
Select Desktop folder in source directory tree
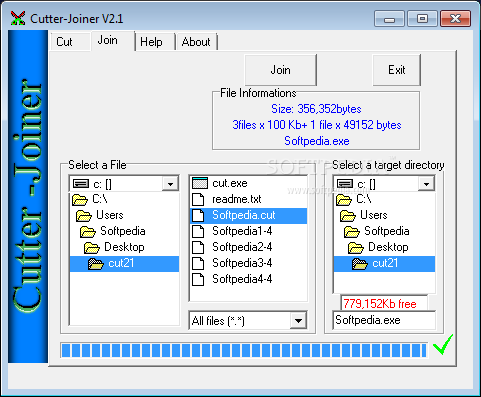coord(124,247)
